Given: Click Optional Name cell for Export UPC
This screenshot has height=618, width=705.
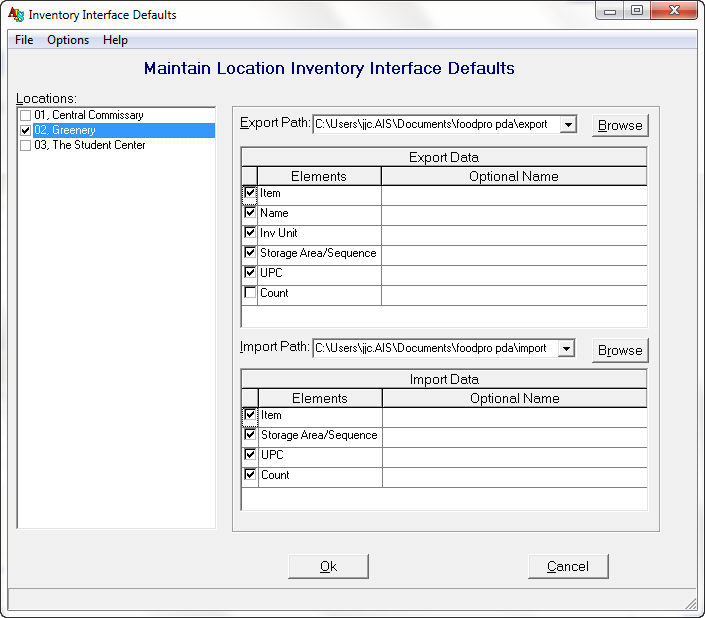Looking at the screenshot, I should click(x=514, y=275).
